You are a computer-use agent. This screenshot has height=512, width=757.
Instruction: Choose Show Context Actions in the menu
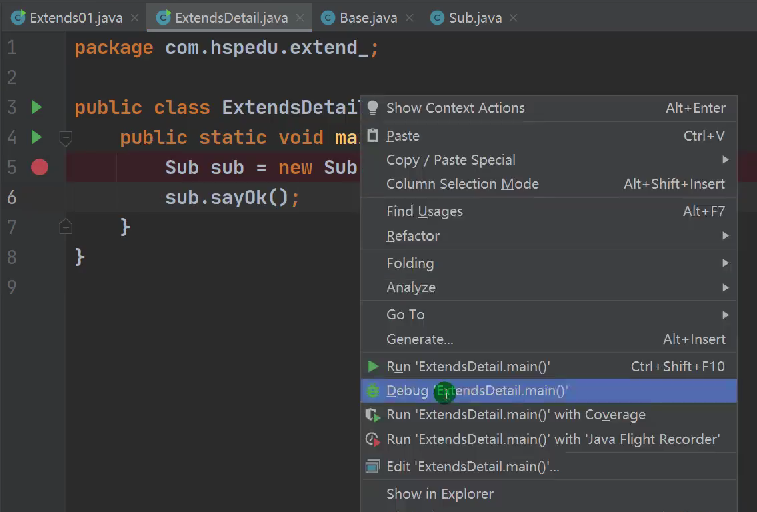549,108
